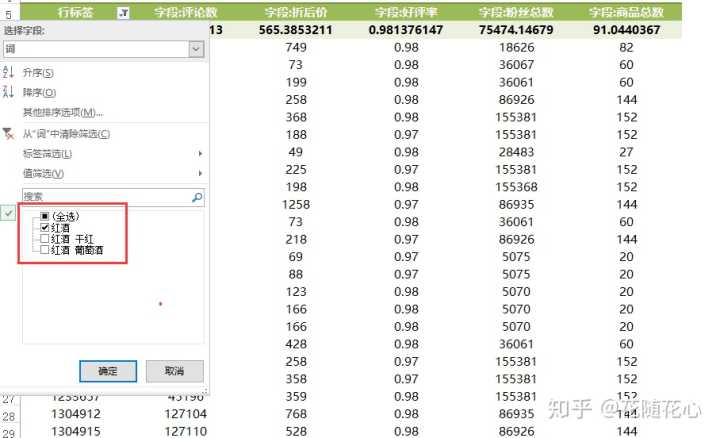Sort descending with 降序(O)
The width and height of the screenshot is (720, 438).
pos(39,92)
